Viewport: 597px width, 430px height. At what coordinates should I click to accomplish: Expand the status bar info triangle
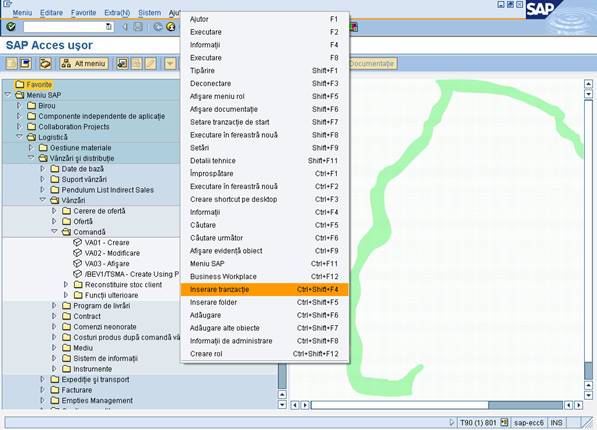coord(452,422)
